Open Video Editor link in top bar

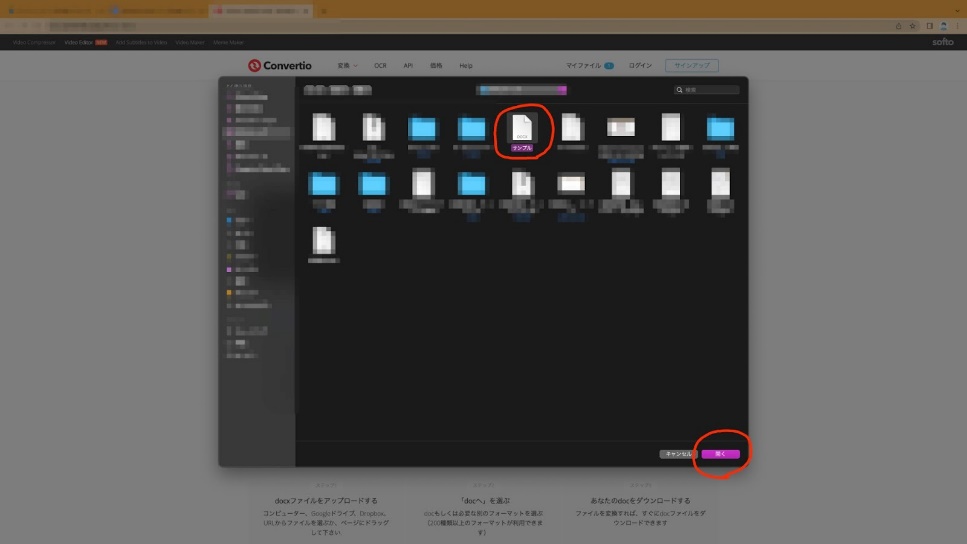click(78, 43)
